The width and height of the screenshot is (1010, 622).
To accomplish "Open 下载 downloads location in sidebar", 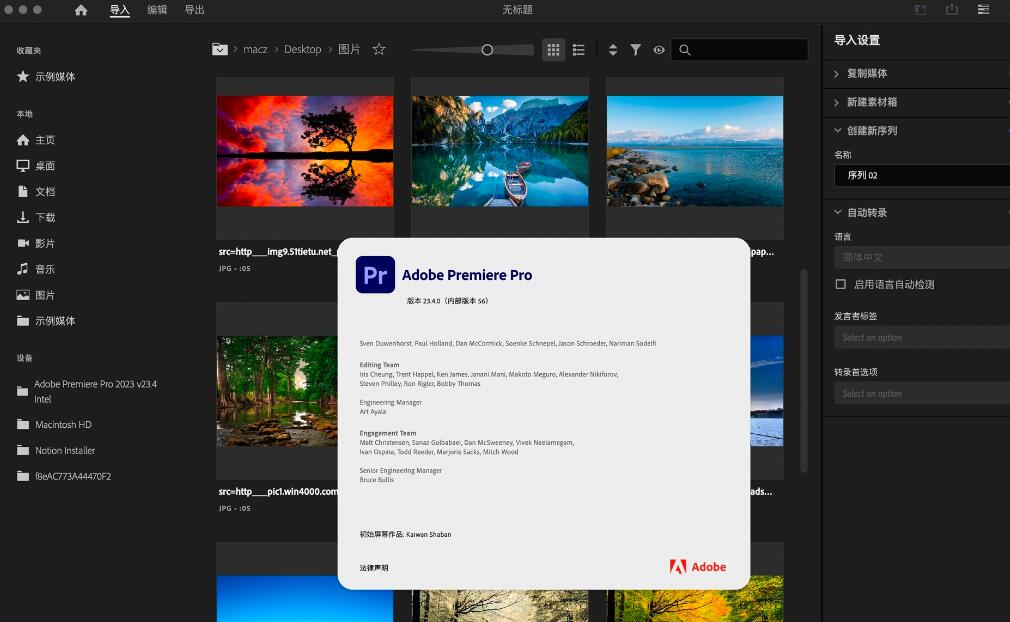I will click(x=36, y=217).
